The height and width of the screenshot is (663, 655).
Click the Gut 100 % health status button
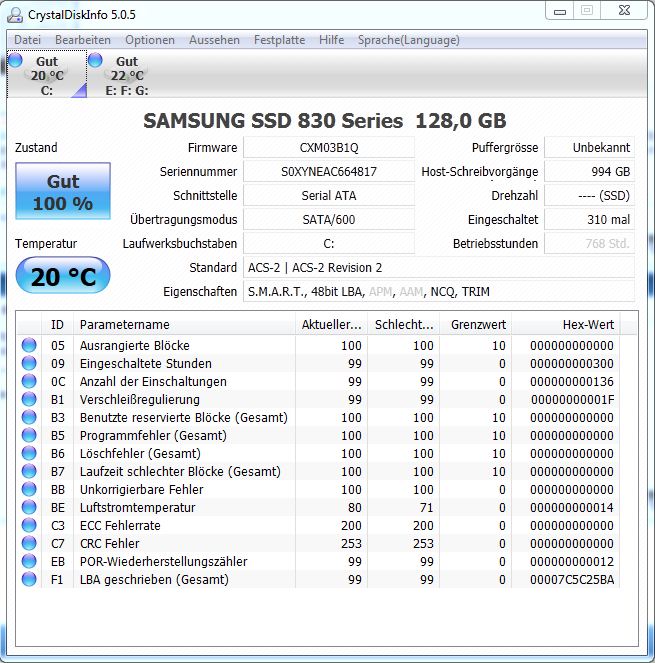[63, 191]
